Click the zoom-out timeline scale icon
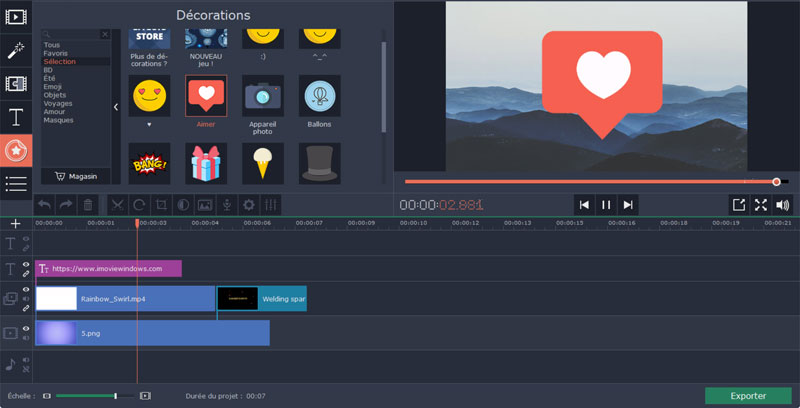This screenshot has width=800, height=408. (47, 396)
